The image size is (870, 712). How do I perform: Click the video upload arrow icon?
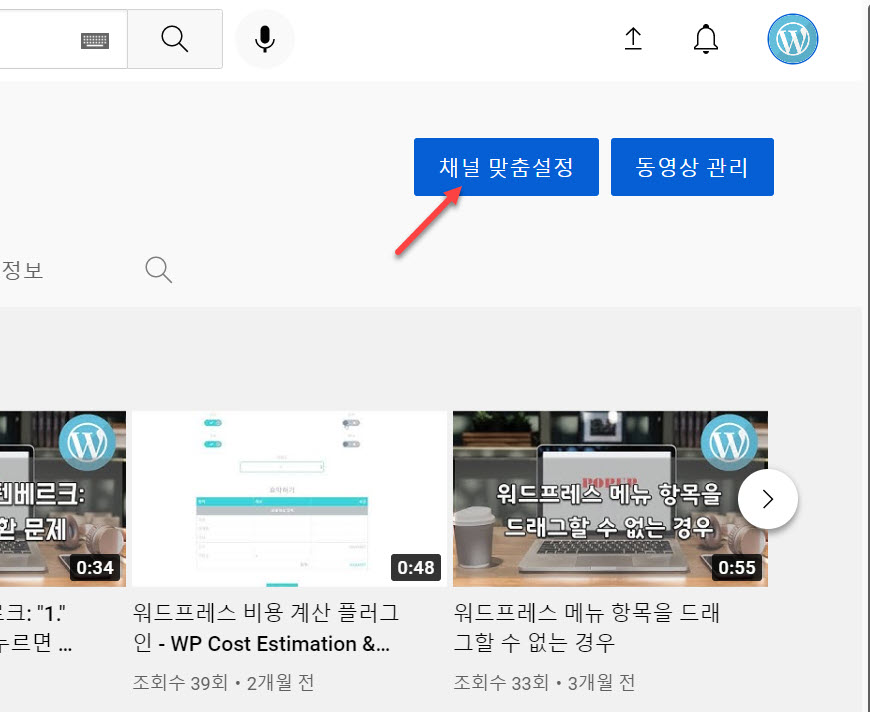[x=633, y=38]
